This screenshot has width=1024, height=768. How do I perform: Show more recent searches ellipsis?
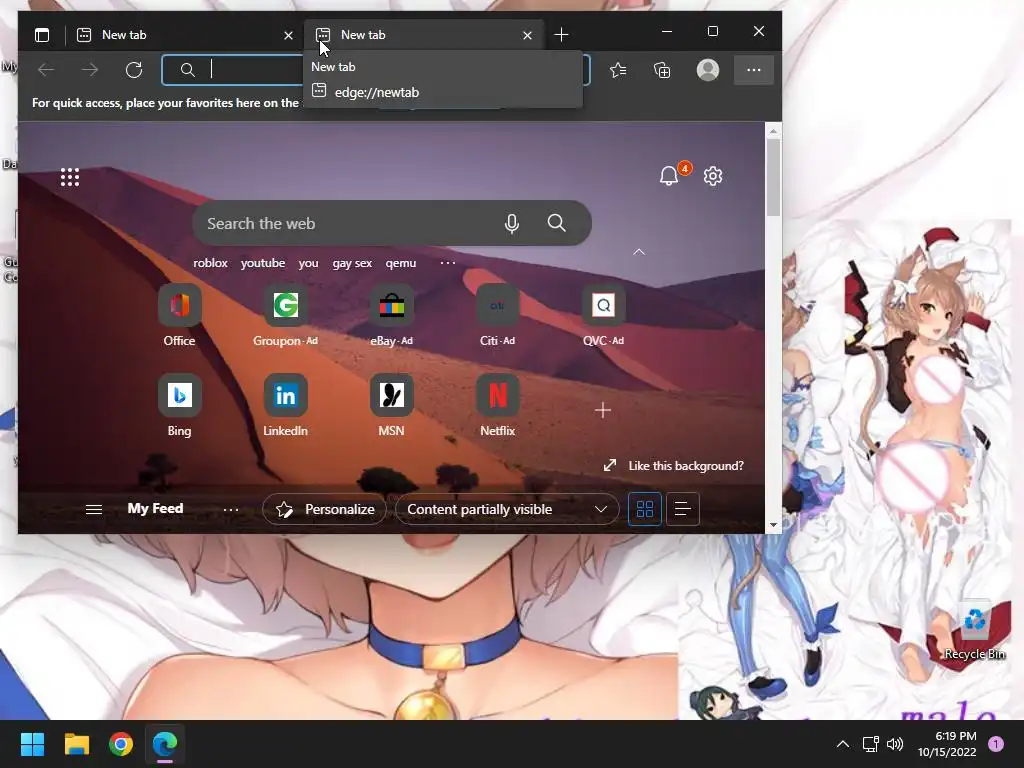[447, 263]
